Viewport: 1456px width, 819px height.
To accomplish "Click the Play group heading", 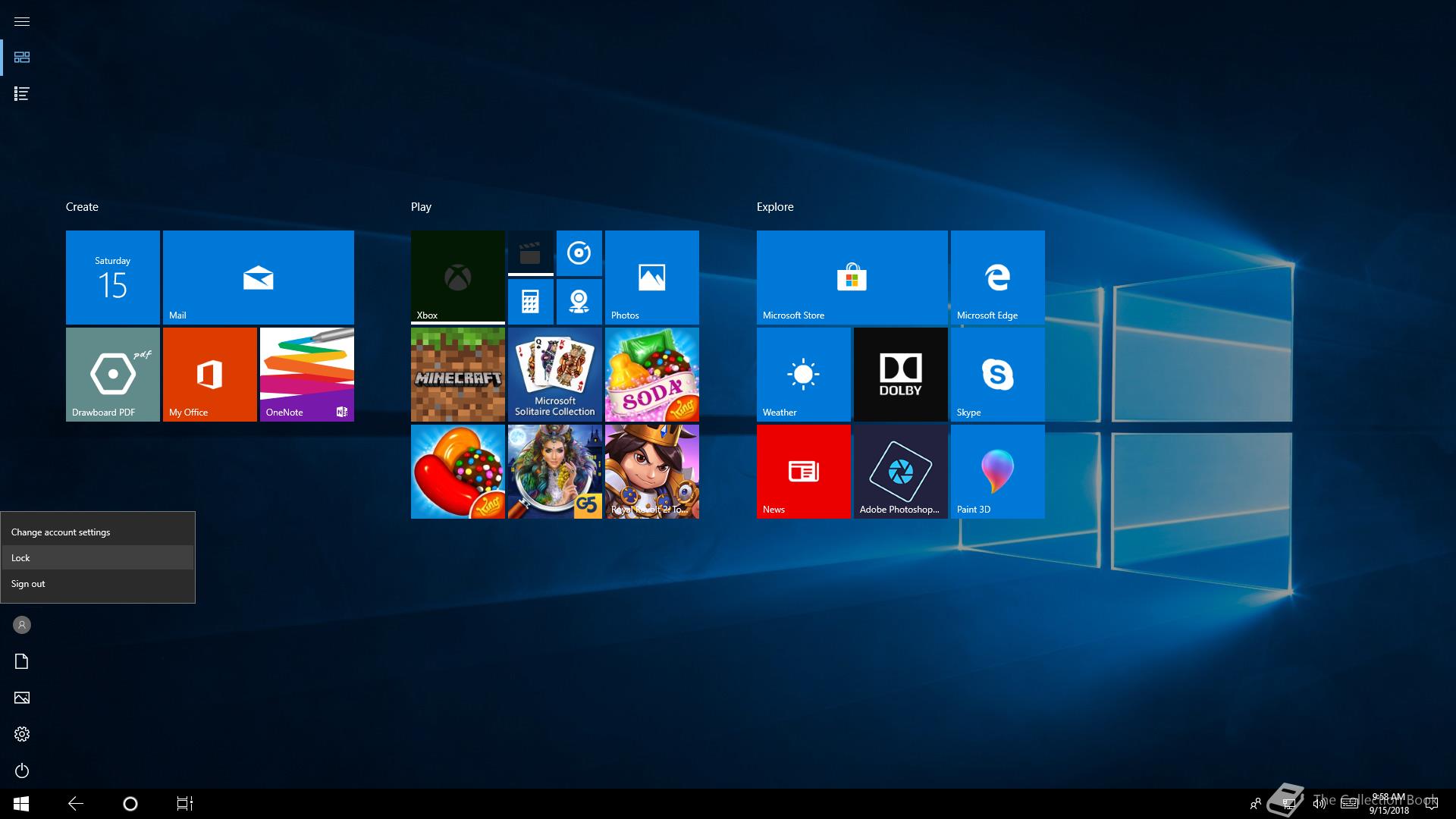I will point(421,207).
